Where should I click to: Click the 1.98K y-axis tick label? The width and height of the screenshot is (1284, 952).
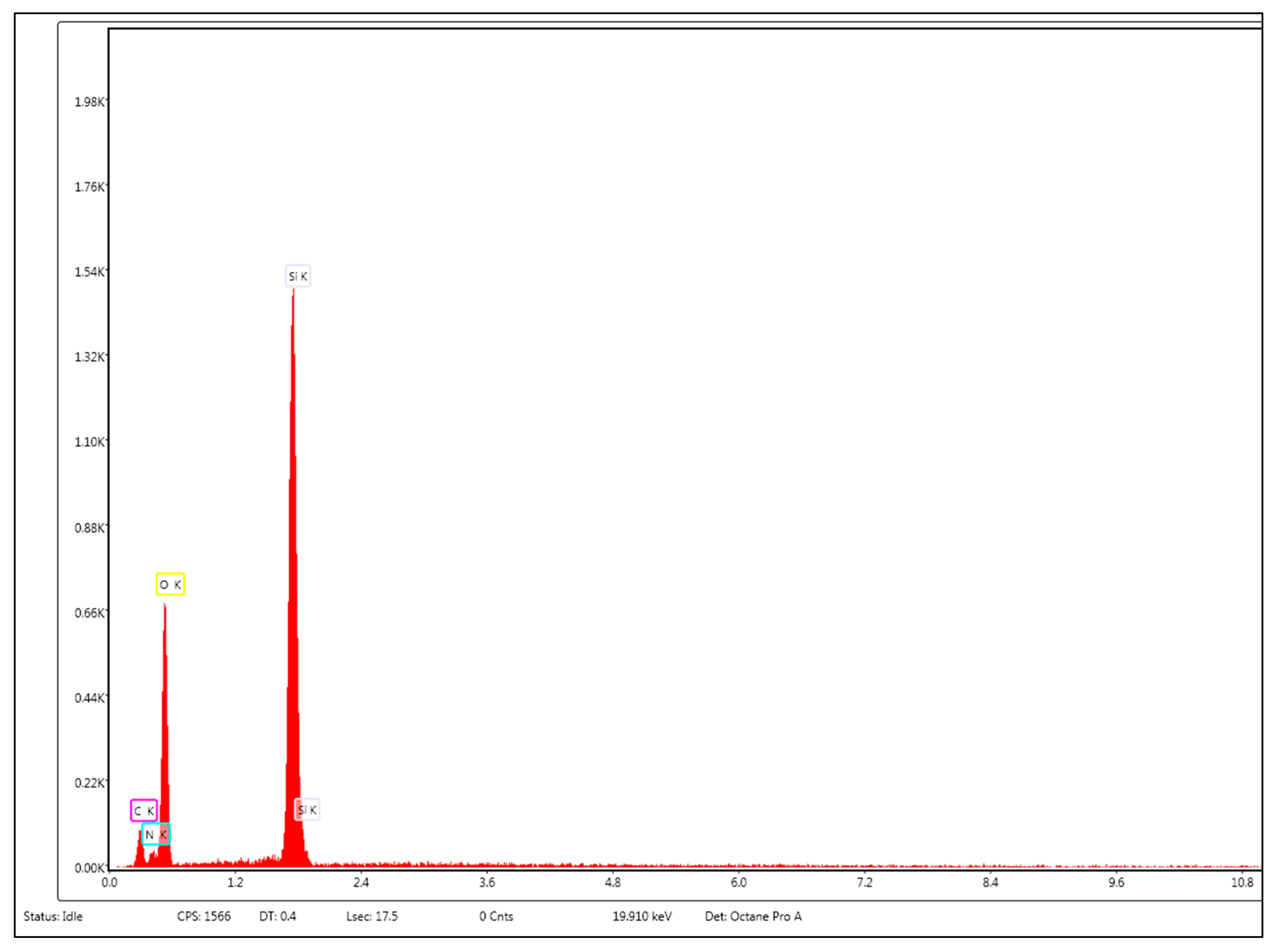tap(90, 102)
